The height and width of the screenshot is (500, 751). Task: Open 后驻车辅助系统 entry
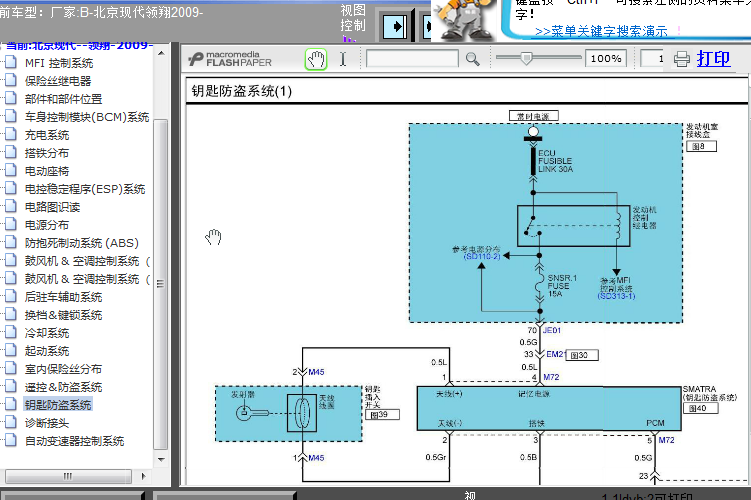(63, 297)
